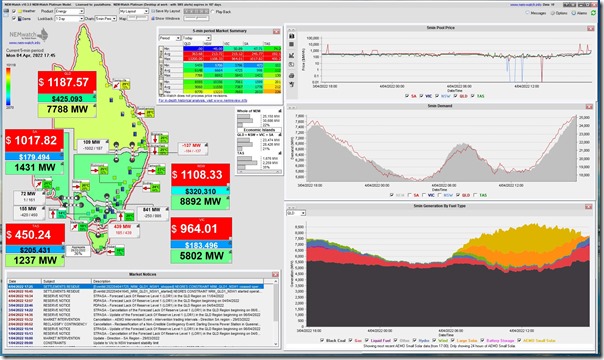The width and height of the screenshot is (604, 360).
Task: Toggle the Weather checkbox in toolbar
Action: pos(14,11)
